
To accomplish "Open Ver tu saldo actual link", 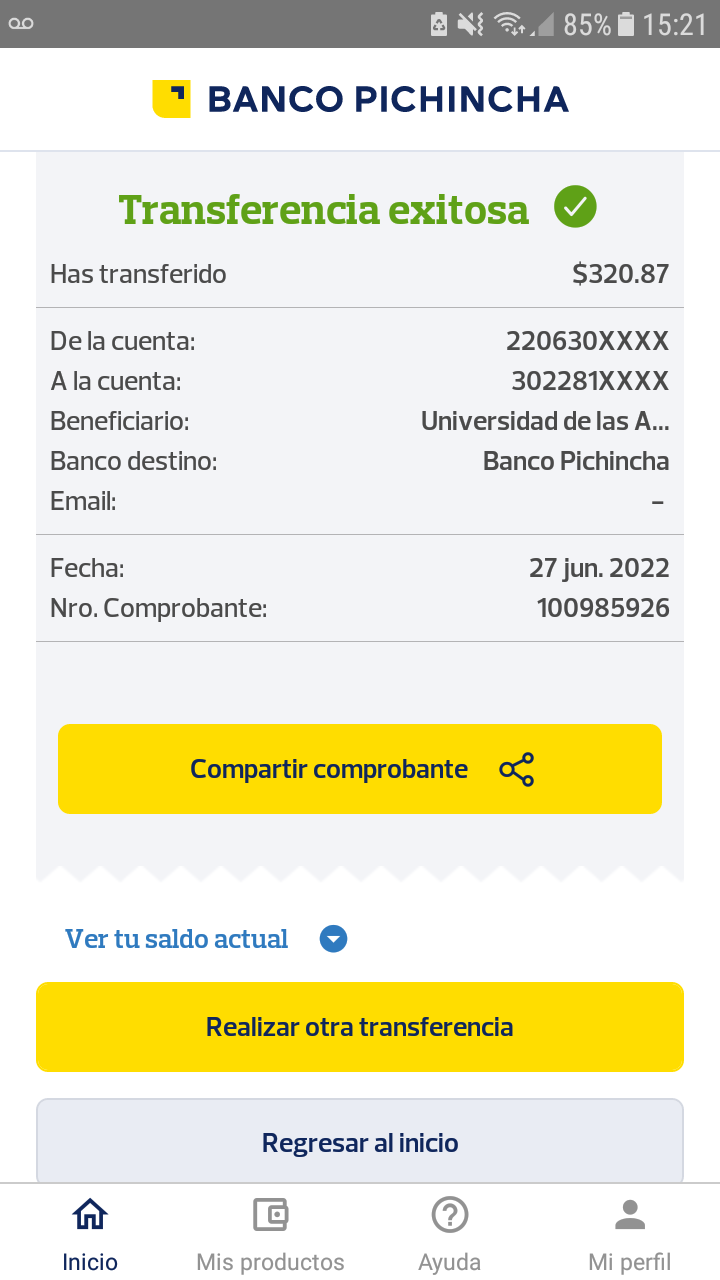I will (177, 939).
